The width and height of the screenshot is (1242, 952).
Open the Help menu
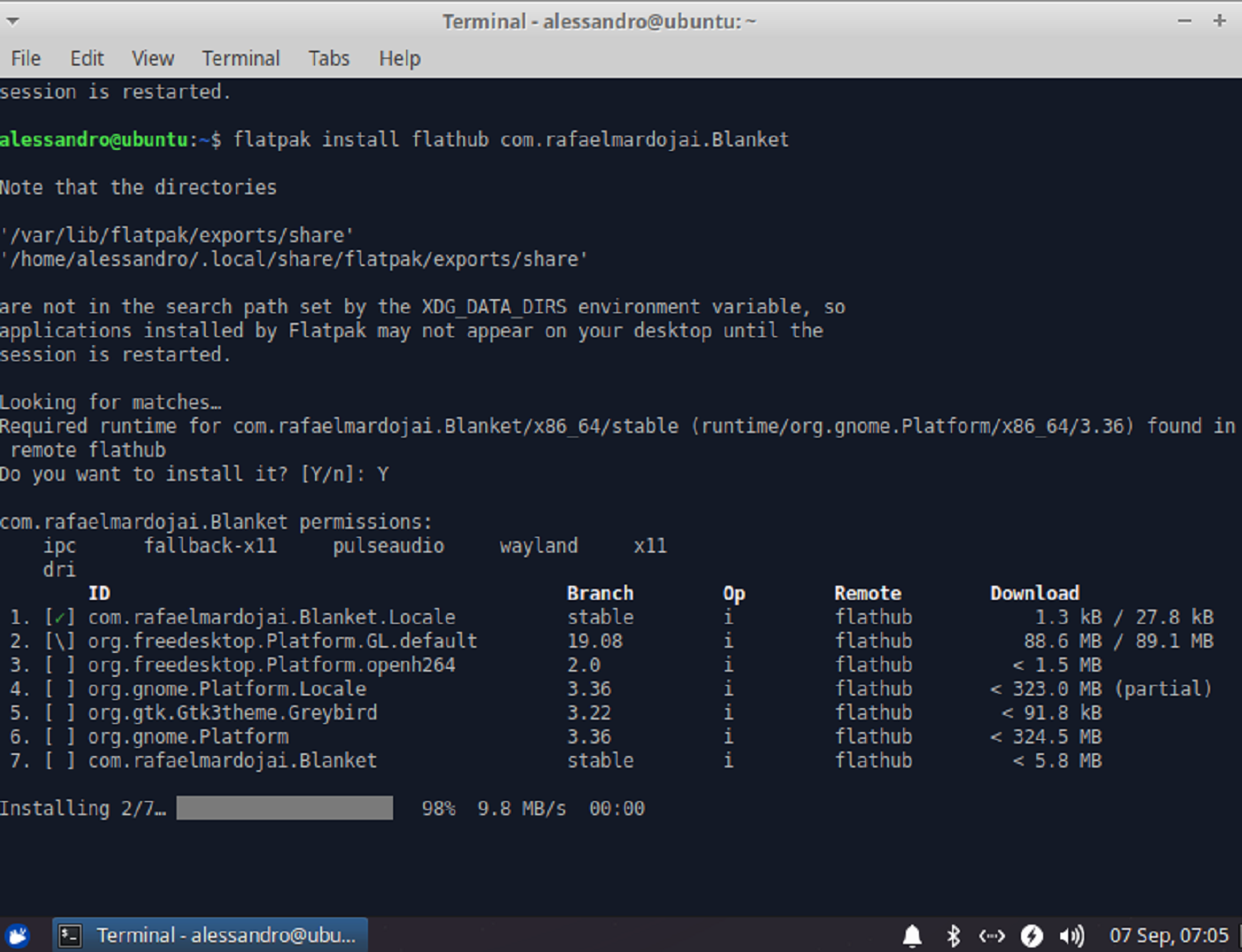pos(399,59)
